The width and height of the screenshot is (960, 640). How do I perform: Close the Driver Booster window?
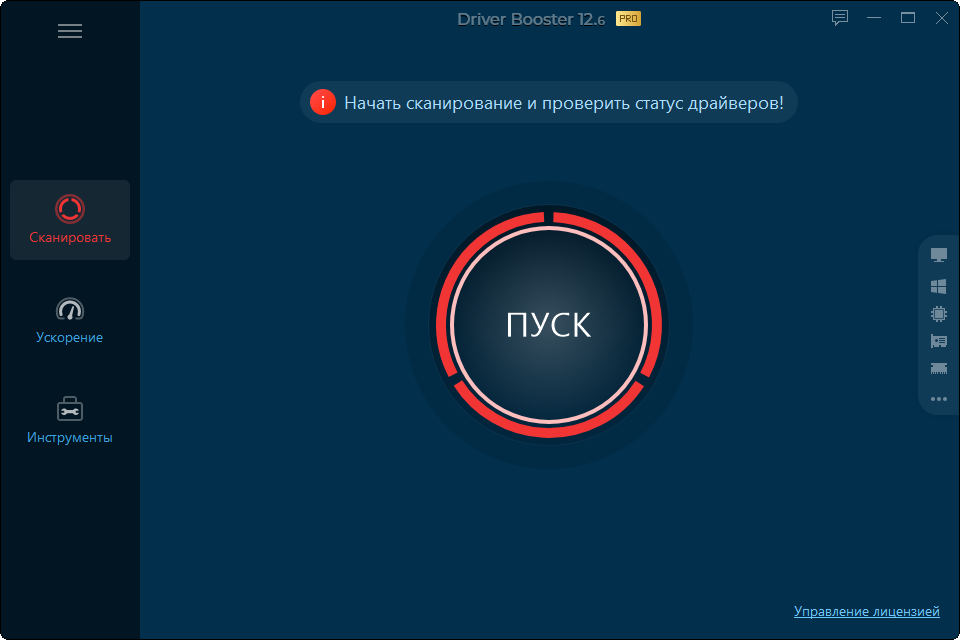pos(942,18)
